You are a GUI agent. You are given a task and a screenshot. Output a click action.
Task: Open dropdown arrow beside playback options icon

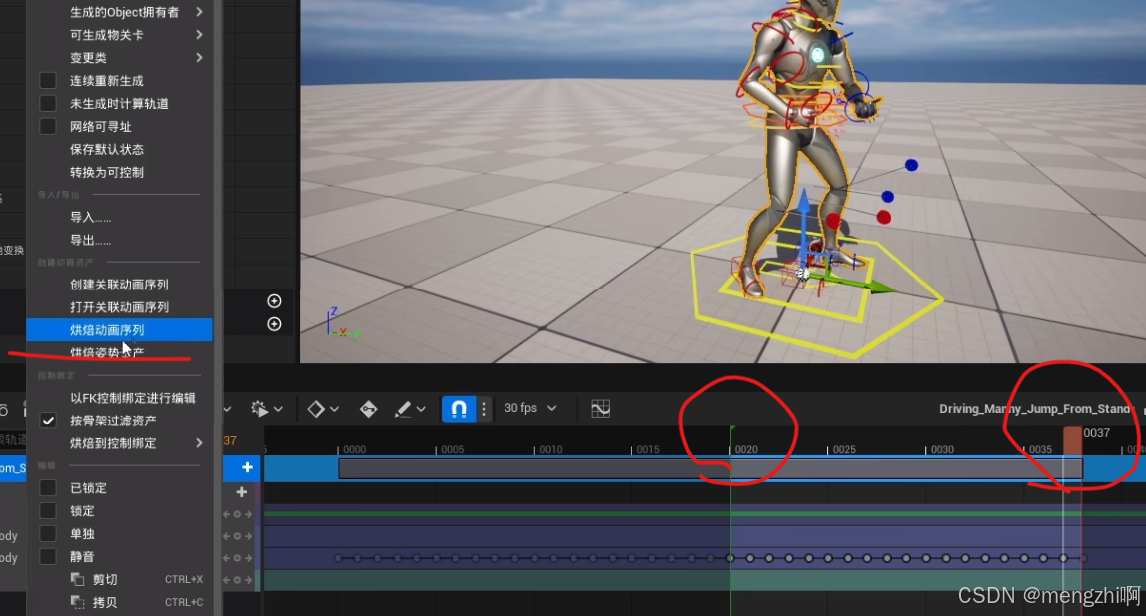tap(278, 409)
